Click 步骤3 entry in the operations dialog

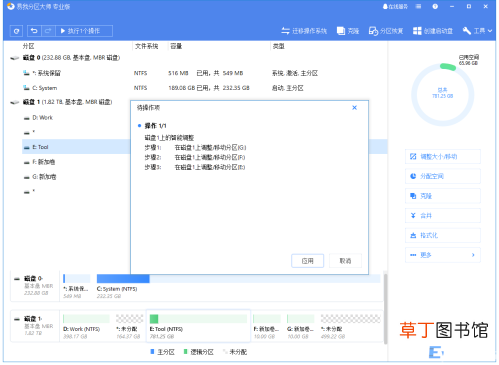pos(195,167)
